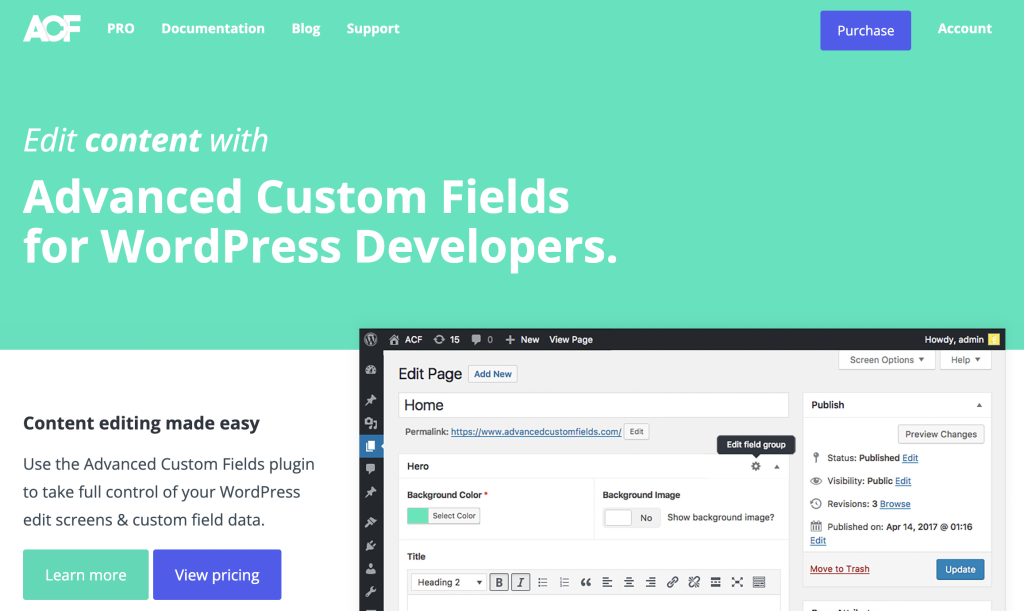The height and width of the screenshot is (611, 1024).
Task: Click the View pricing button
Action: pyautogui.click(x=217, y=574)
